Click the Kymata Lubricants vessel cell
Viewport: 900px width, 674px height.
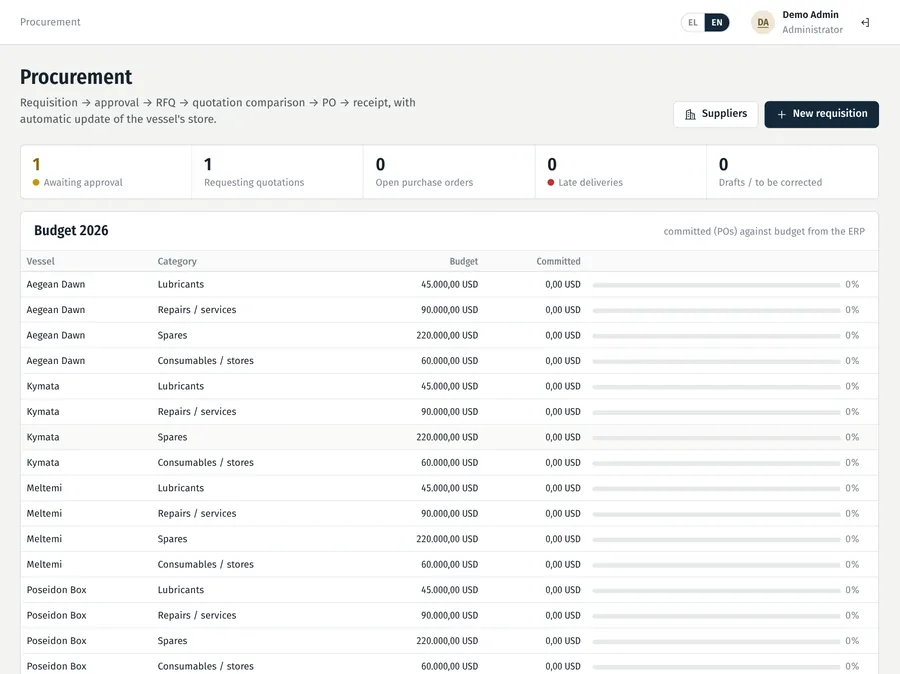pos(43,386)
